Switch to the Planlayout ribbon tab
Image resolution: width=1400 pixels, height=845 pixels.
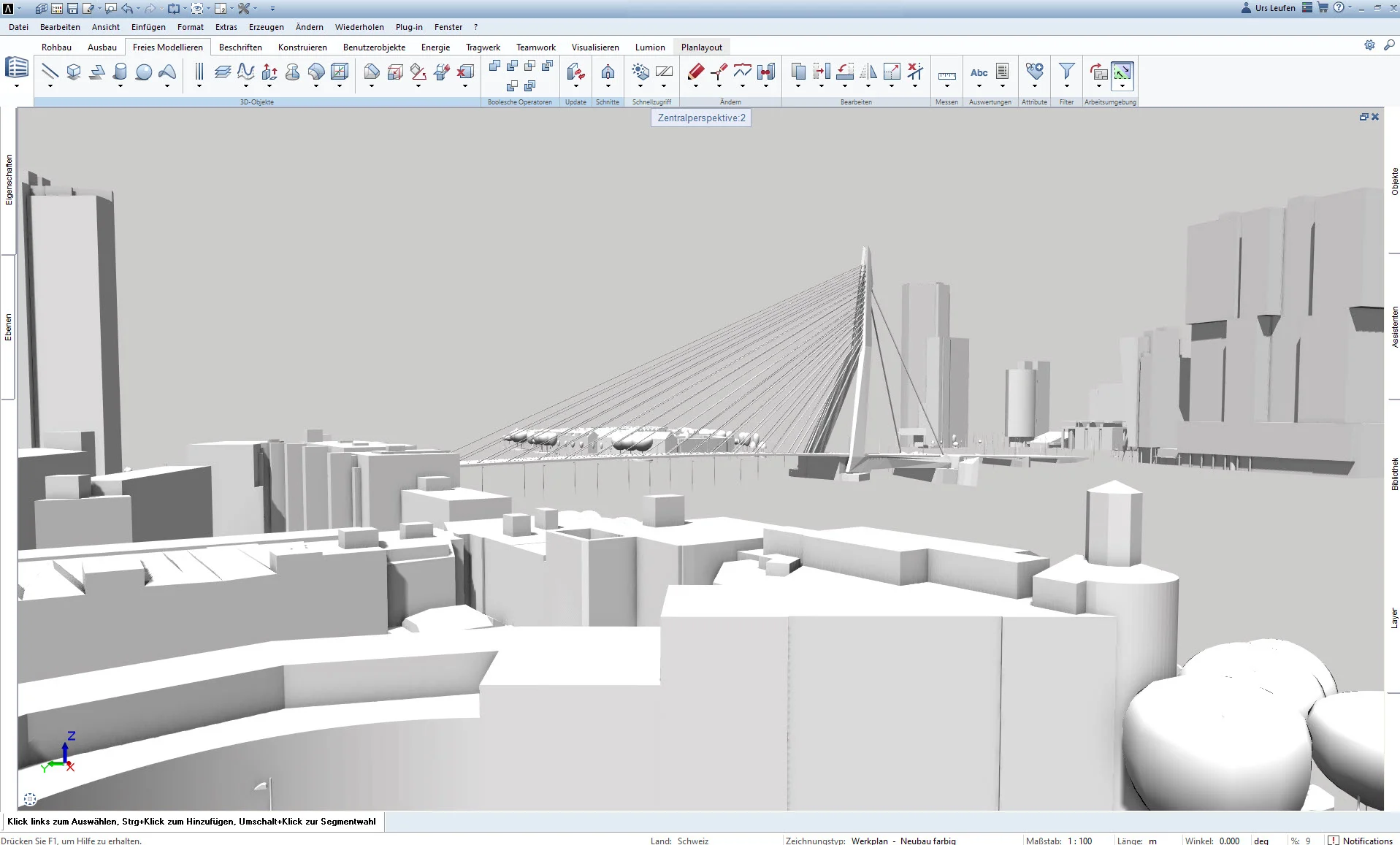tap(702, 47)
